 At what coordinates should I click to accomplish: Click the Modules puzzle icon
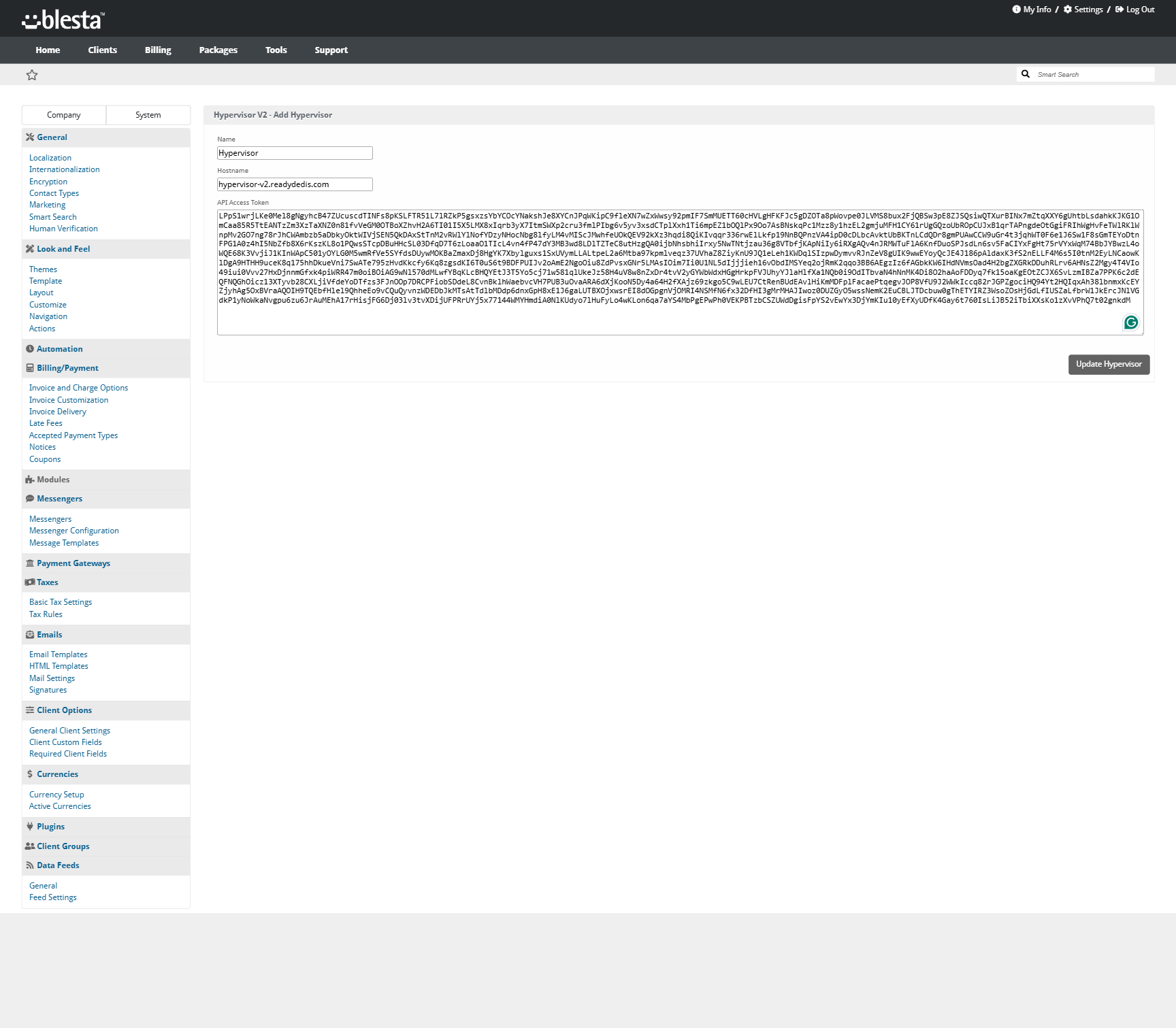(x=30, y=480)
